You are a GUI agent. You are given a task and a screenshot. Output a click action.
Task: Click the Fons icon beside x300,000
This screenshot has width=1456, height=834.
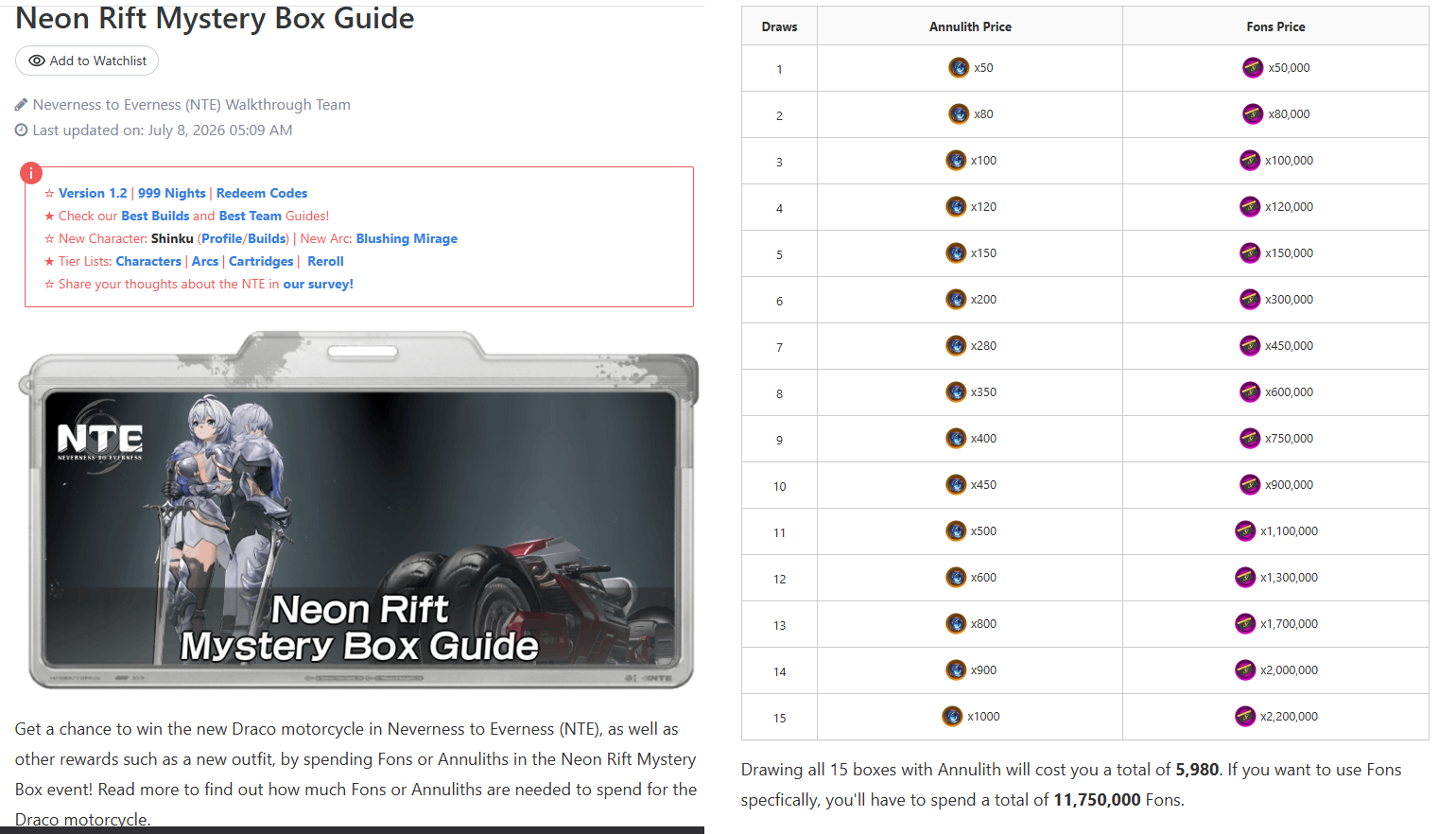[1250, 299]
